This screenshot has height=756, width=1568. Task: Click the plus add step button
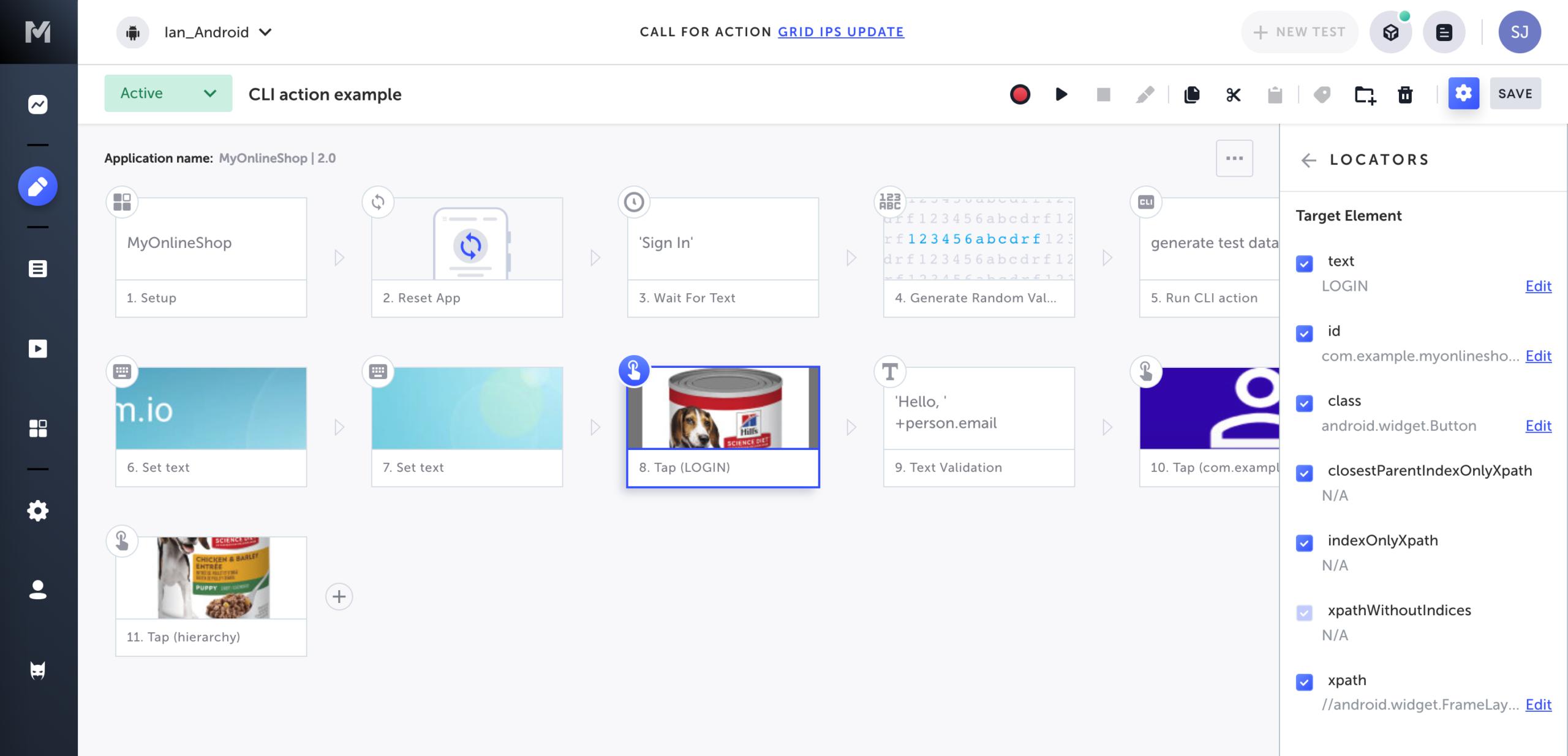[339, 597]
